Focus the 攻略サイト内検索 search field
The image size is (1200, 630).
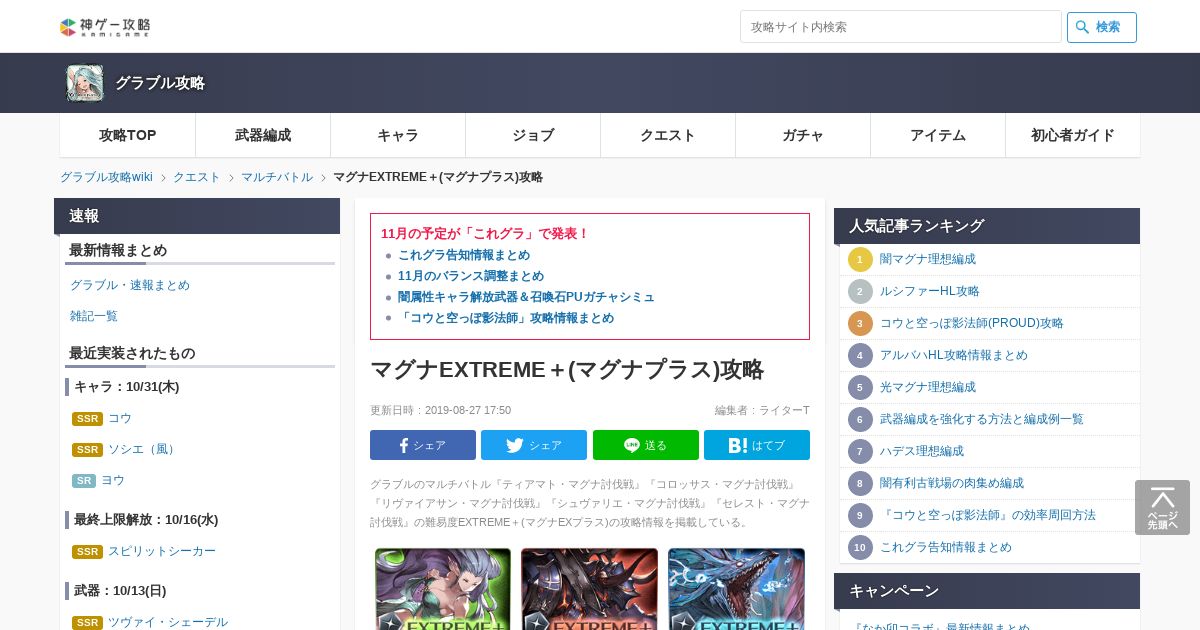pyautogui.click(x=901, y=27)
